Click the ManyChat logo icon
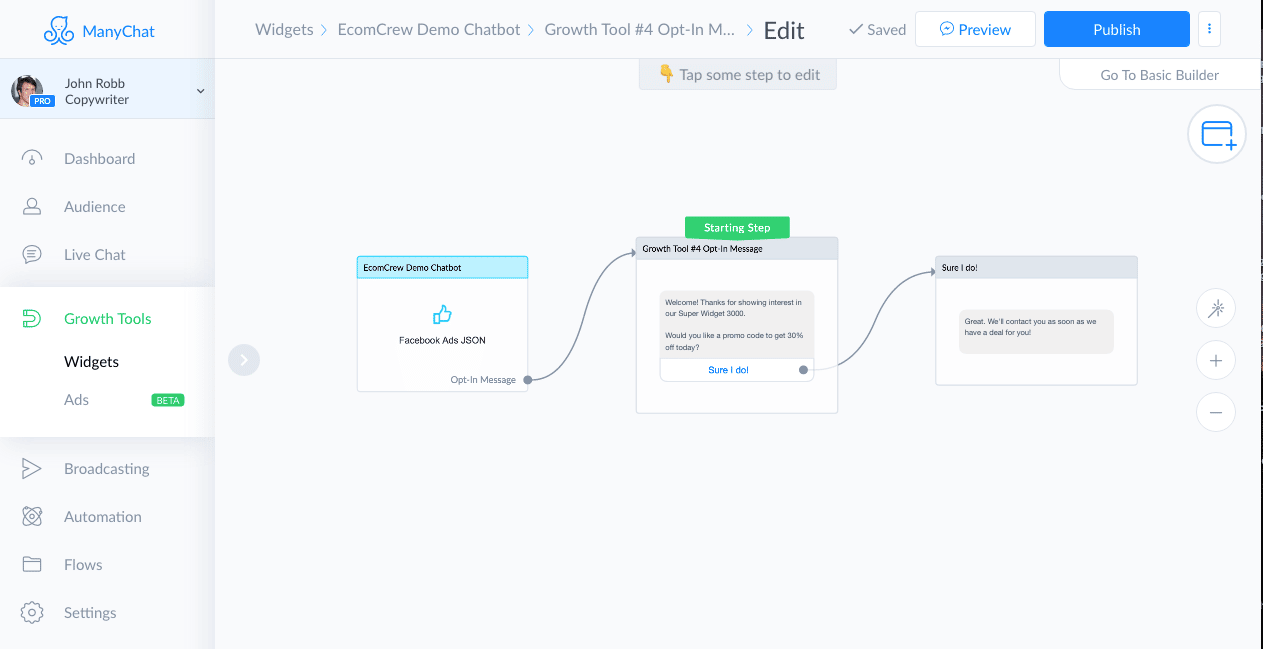The width and height of the screenshot is (1263, 649). pyautogui.click(x=59, y=31)
